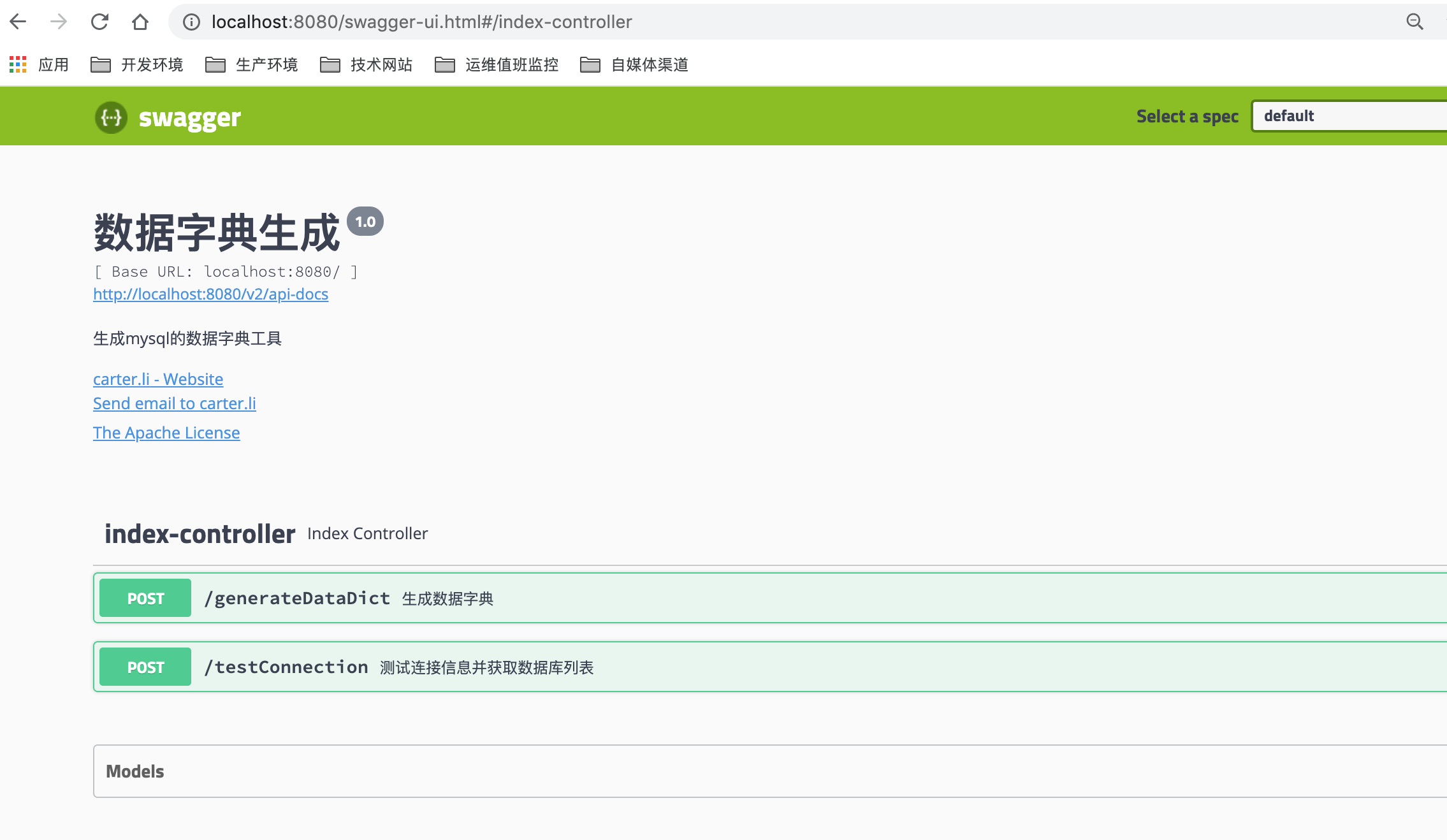Click the api-docs URL link
This screenshot has width=1447, height=840.
[211, 294]
